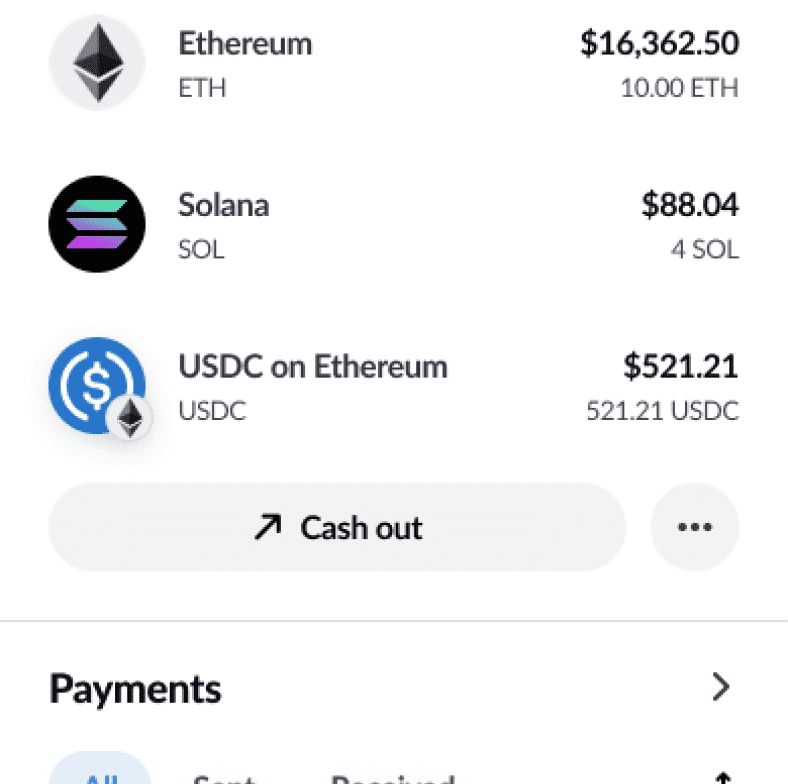Switch to the Received payments tab
The image size is (788, 784).
tap(393, 778)
